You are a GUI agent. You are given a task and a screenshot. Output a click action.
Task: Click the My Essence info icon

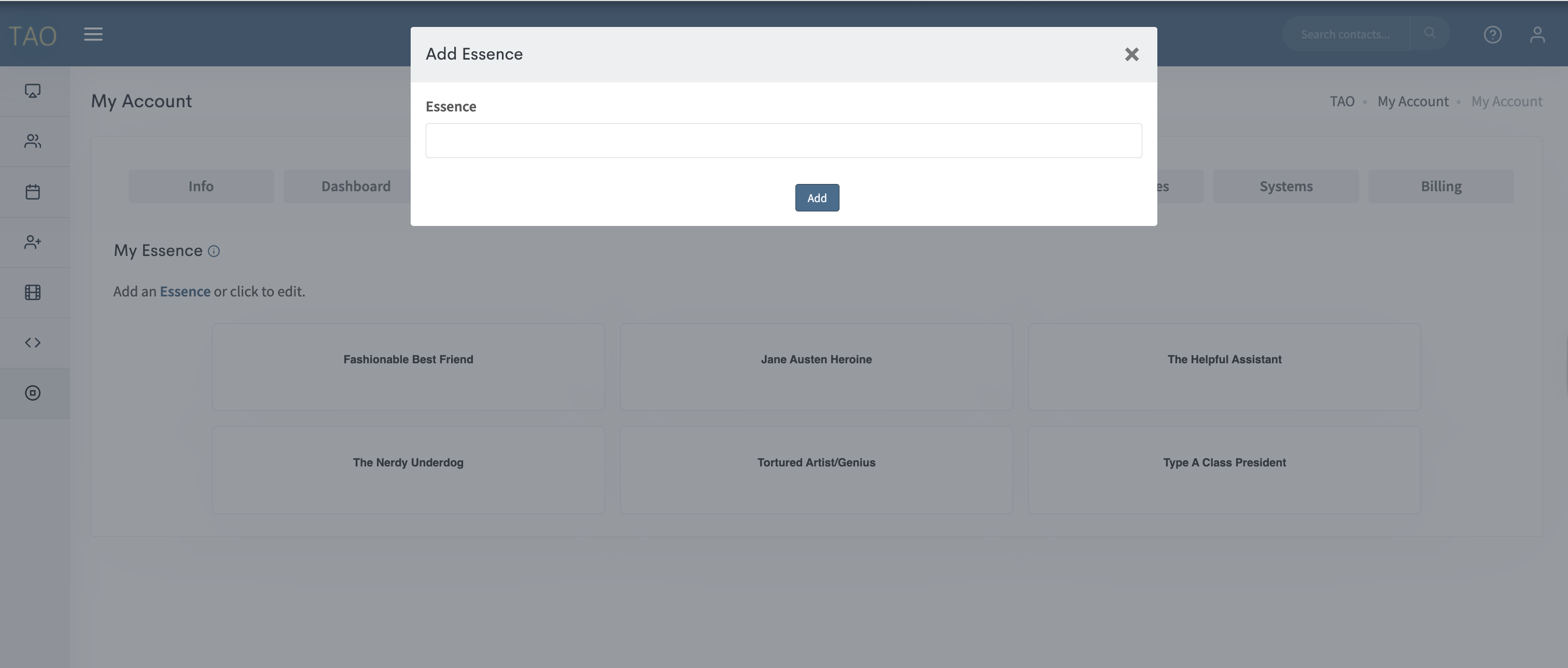pyautogui.click(x=214, y=251)
